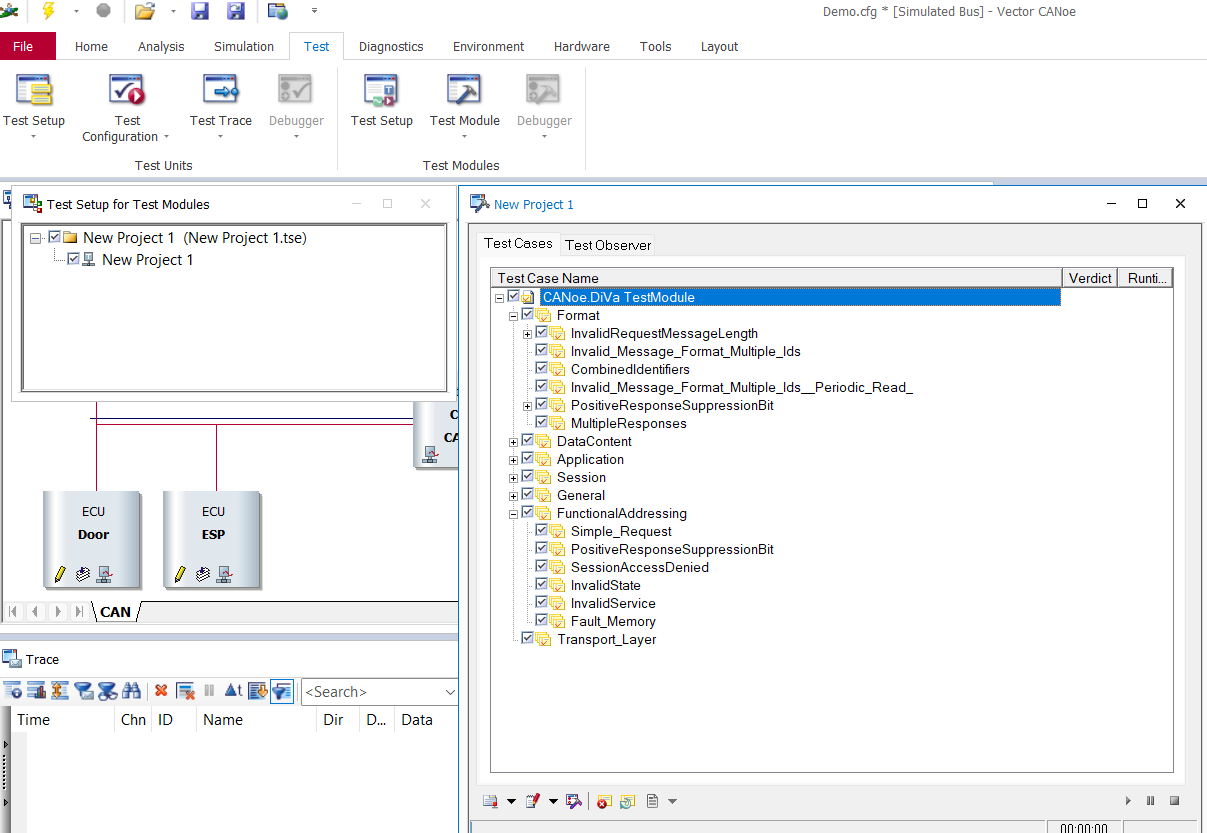Image resolution: width=1207 pixels, height=833 pixels.
Task: Switch to the Analysis ribbon tab
Action: click(x=161, y=46)
